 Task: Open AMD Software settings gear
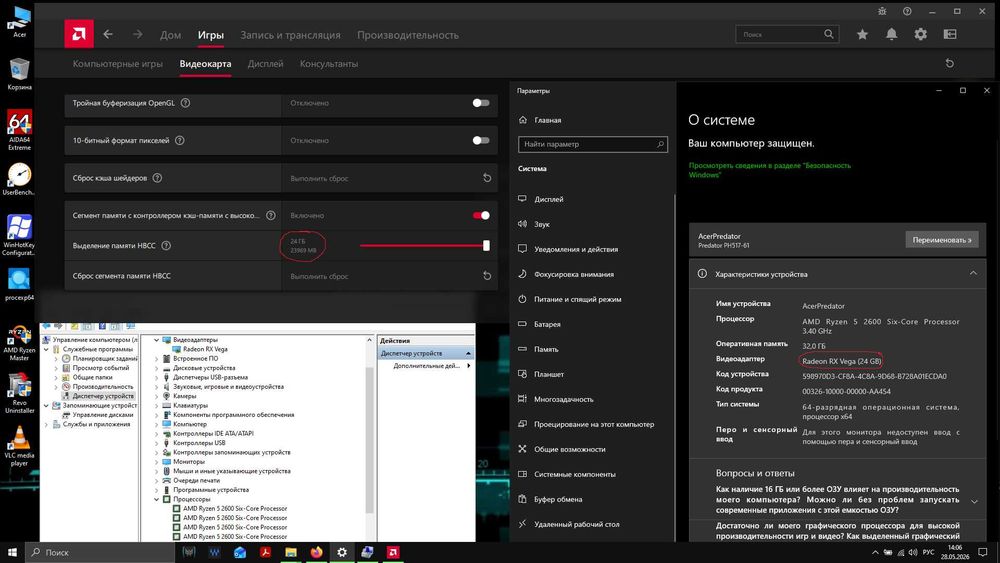pos(921,34)
